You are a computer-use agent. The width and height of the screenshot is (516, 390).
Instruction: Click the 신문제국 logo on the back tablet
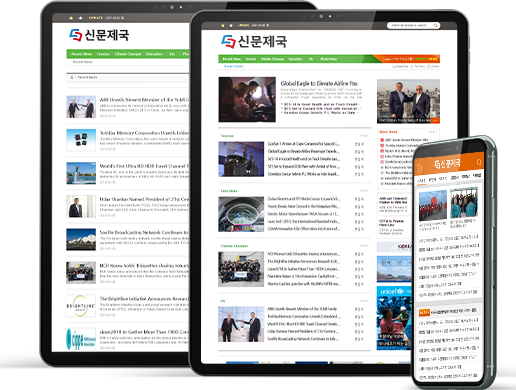tap(99, 35)
